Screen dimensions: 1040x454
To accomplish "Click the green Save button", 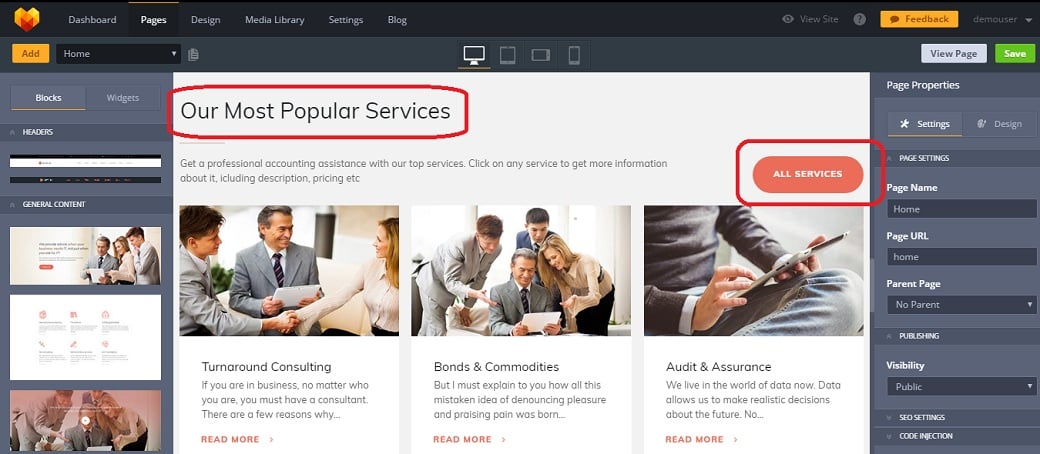I will pos(1014,54).
